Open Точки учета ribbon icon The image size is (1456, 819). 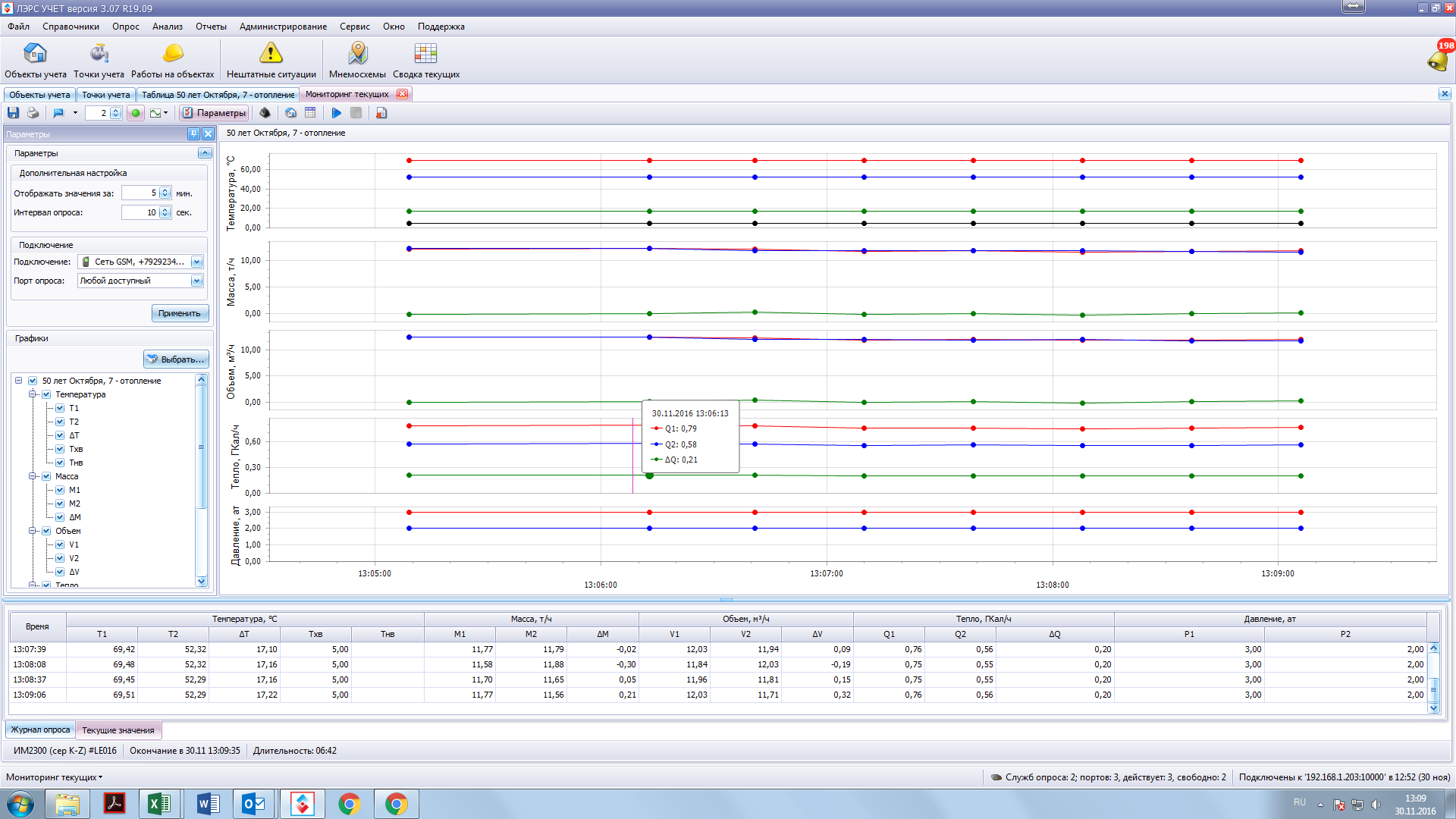pos(99,60)
